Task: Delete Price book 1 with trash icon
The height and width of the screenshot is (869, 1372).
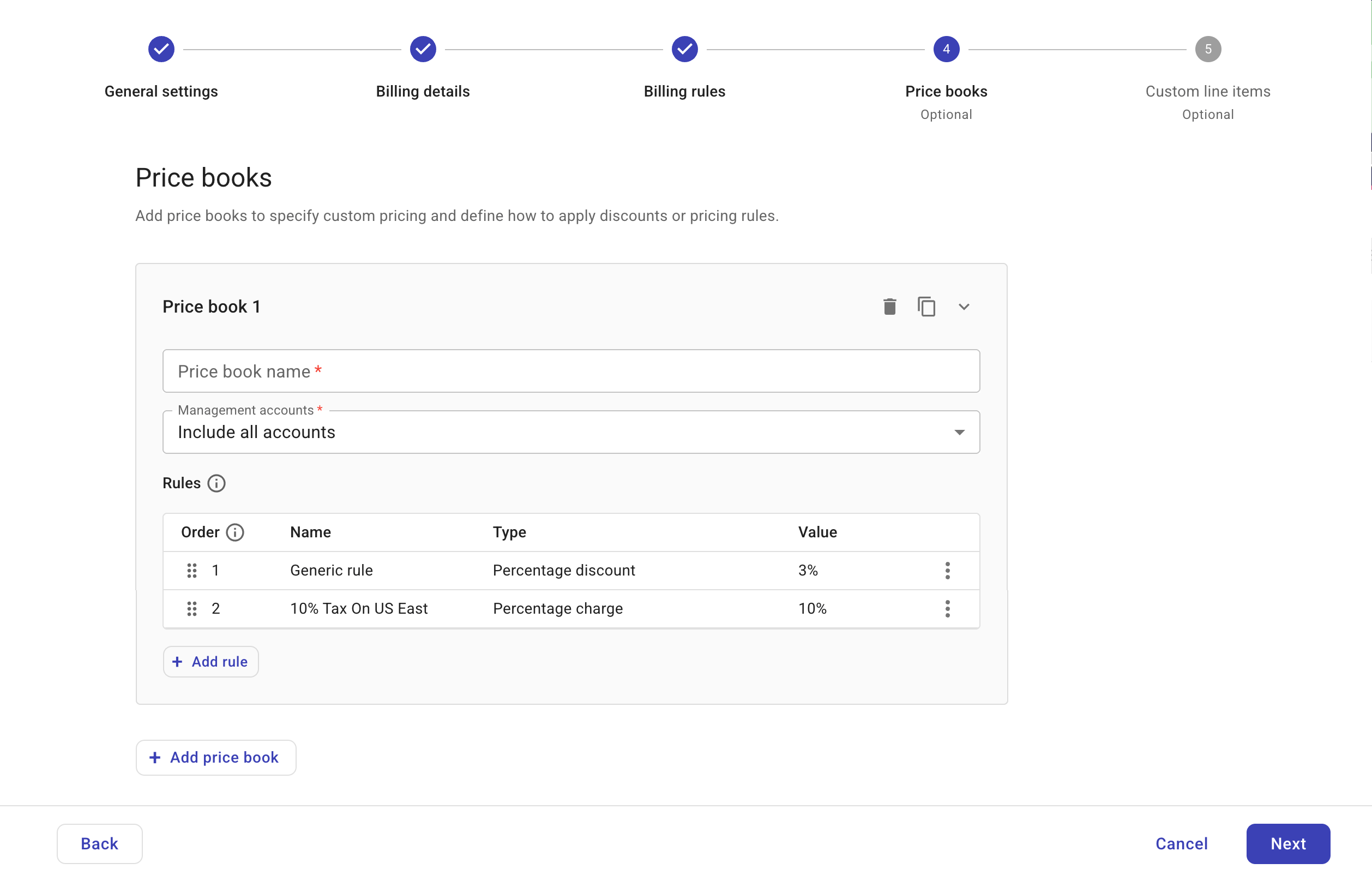Action: (x=889, y=307)
